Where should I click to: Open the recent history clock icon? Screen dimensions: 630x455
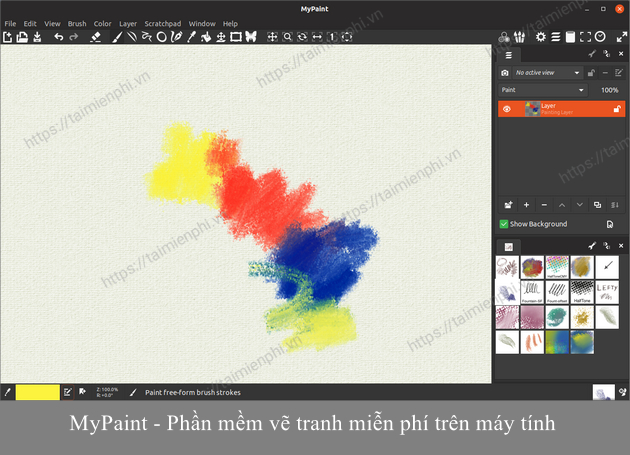tap(600, 37)
